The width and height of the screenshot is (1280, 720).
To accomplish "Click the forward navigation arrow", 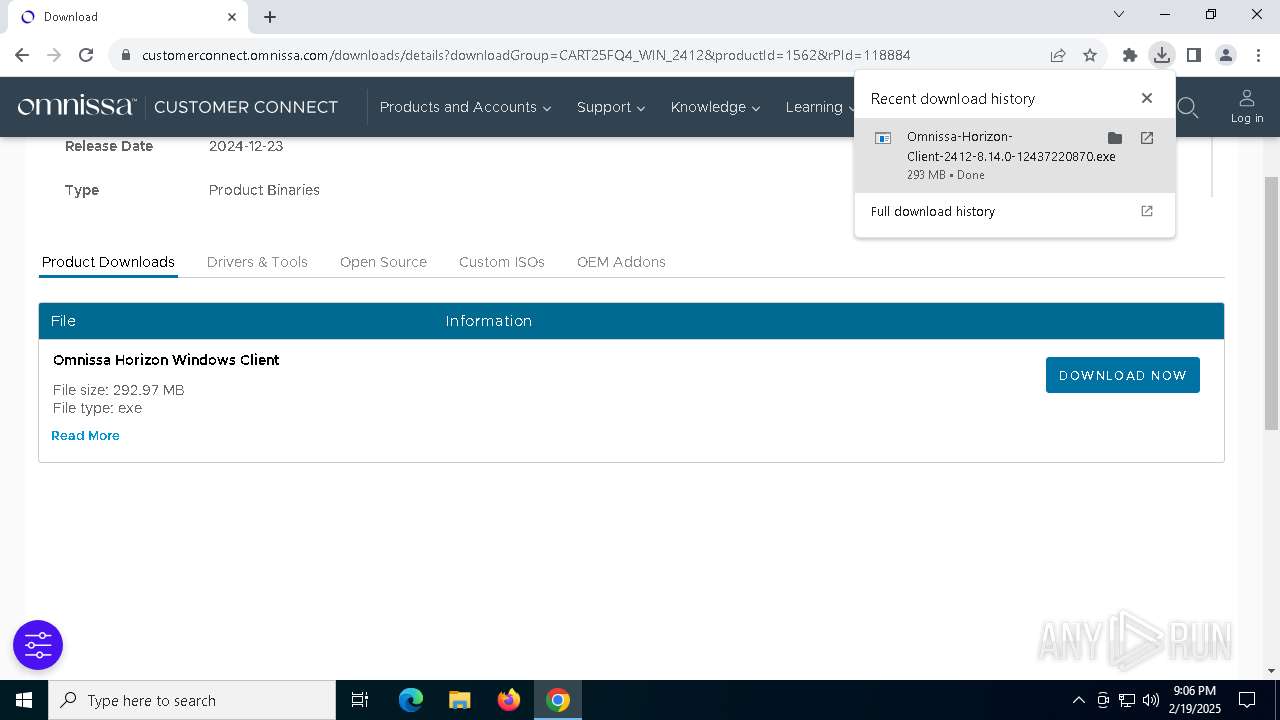I will (54, 55).
